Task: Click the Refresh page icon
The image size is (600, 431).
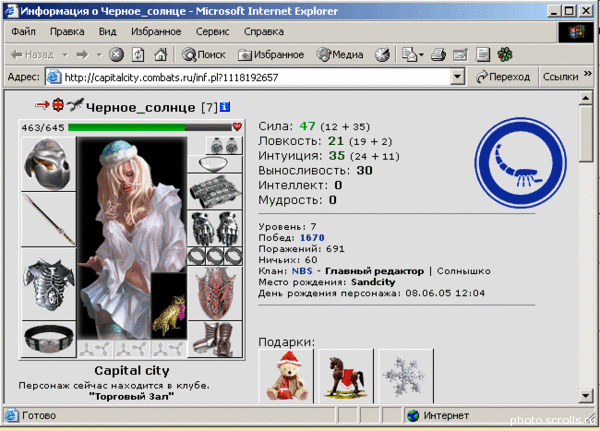Action: coord(138,55)
